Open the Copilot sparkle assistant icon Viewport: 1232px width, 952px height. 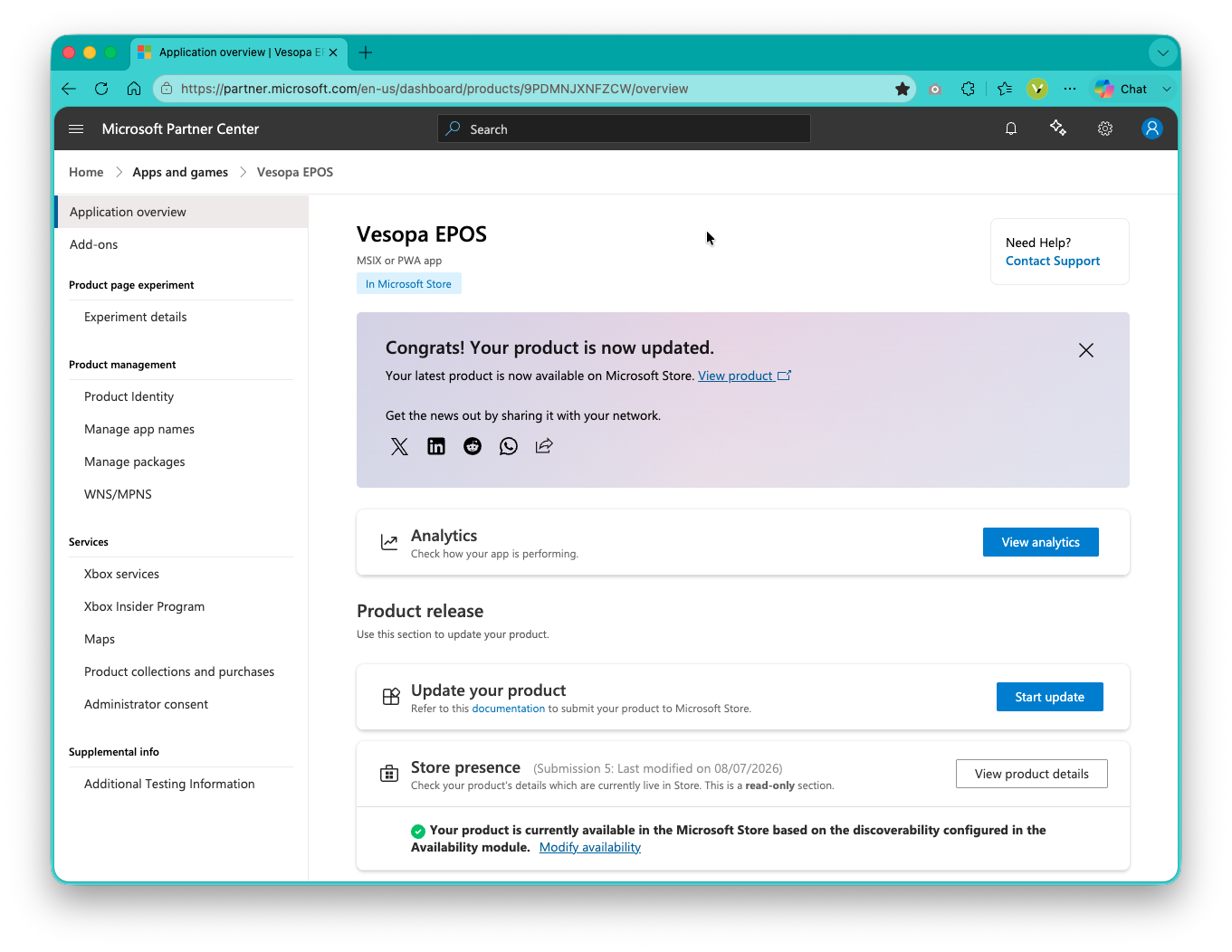[1058, 129]
